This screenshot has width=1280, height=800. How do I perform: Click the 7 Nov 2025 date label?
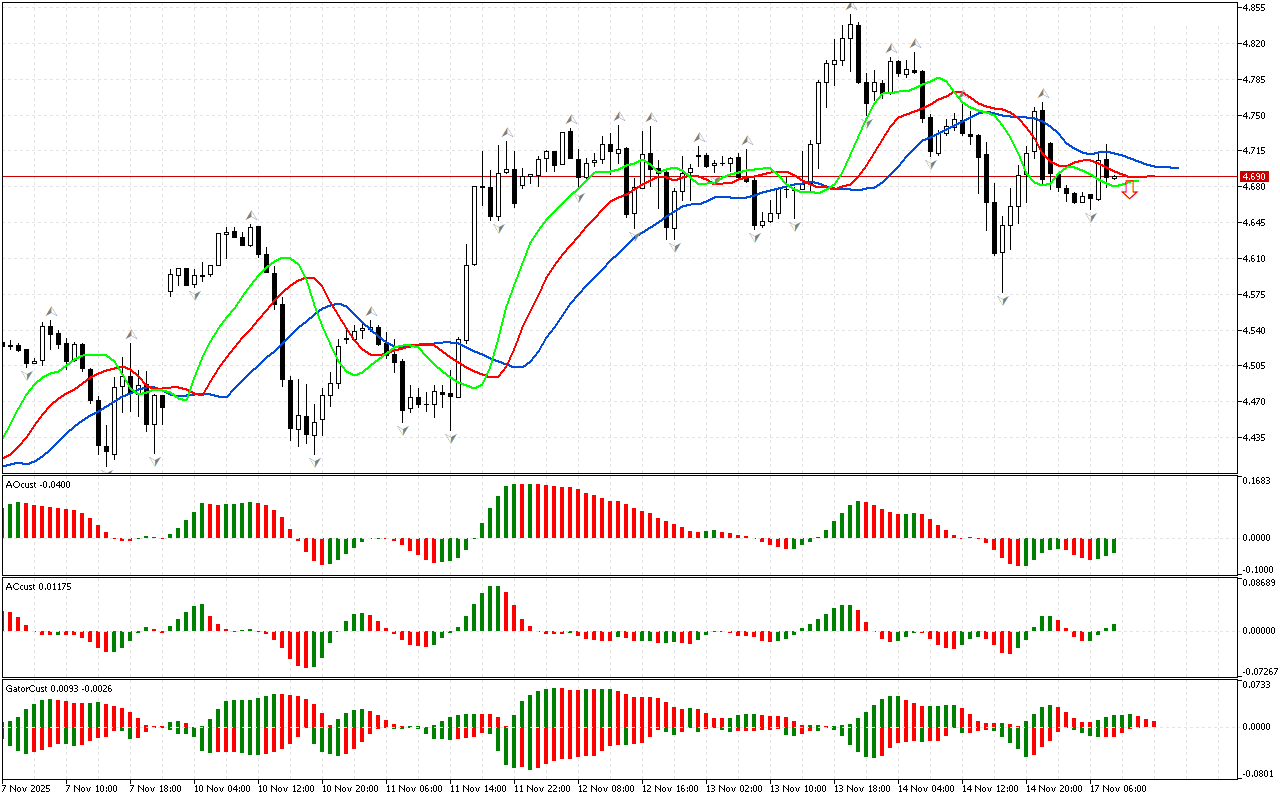25,788
